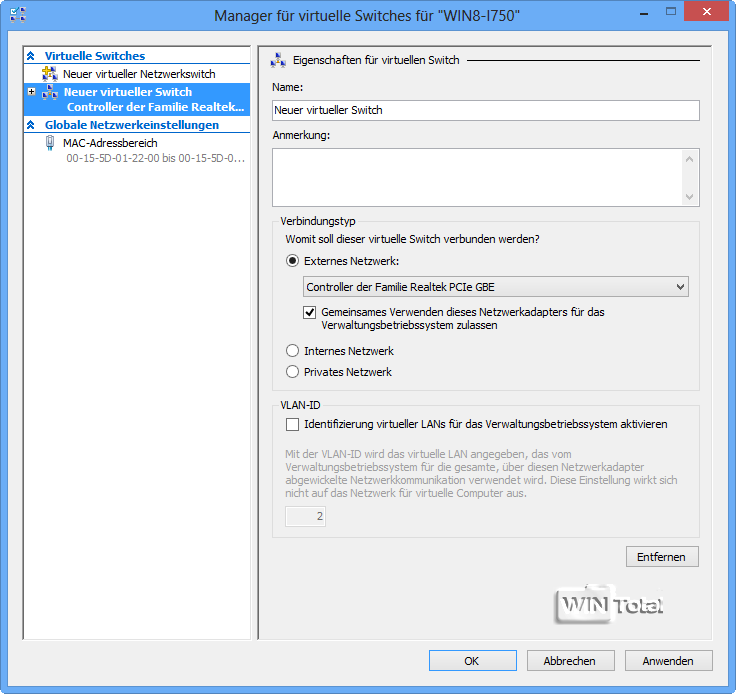Click the VLAN-ID number field
Image resolution: width=736 pixels, height=694 pixels.
tap(306, 516)
